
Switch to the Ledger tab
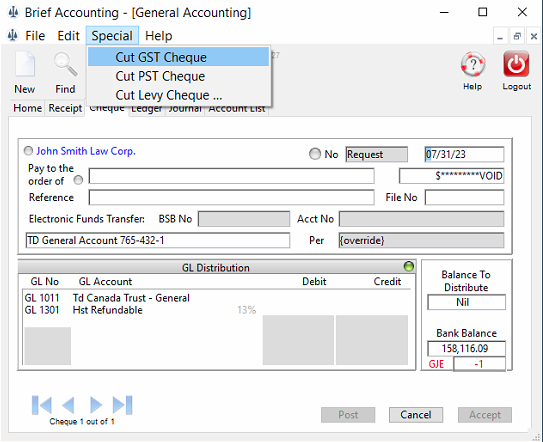tap(147, 110)
